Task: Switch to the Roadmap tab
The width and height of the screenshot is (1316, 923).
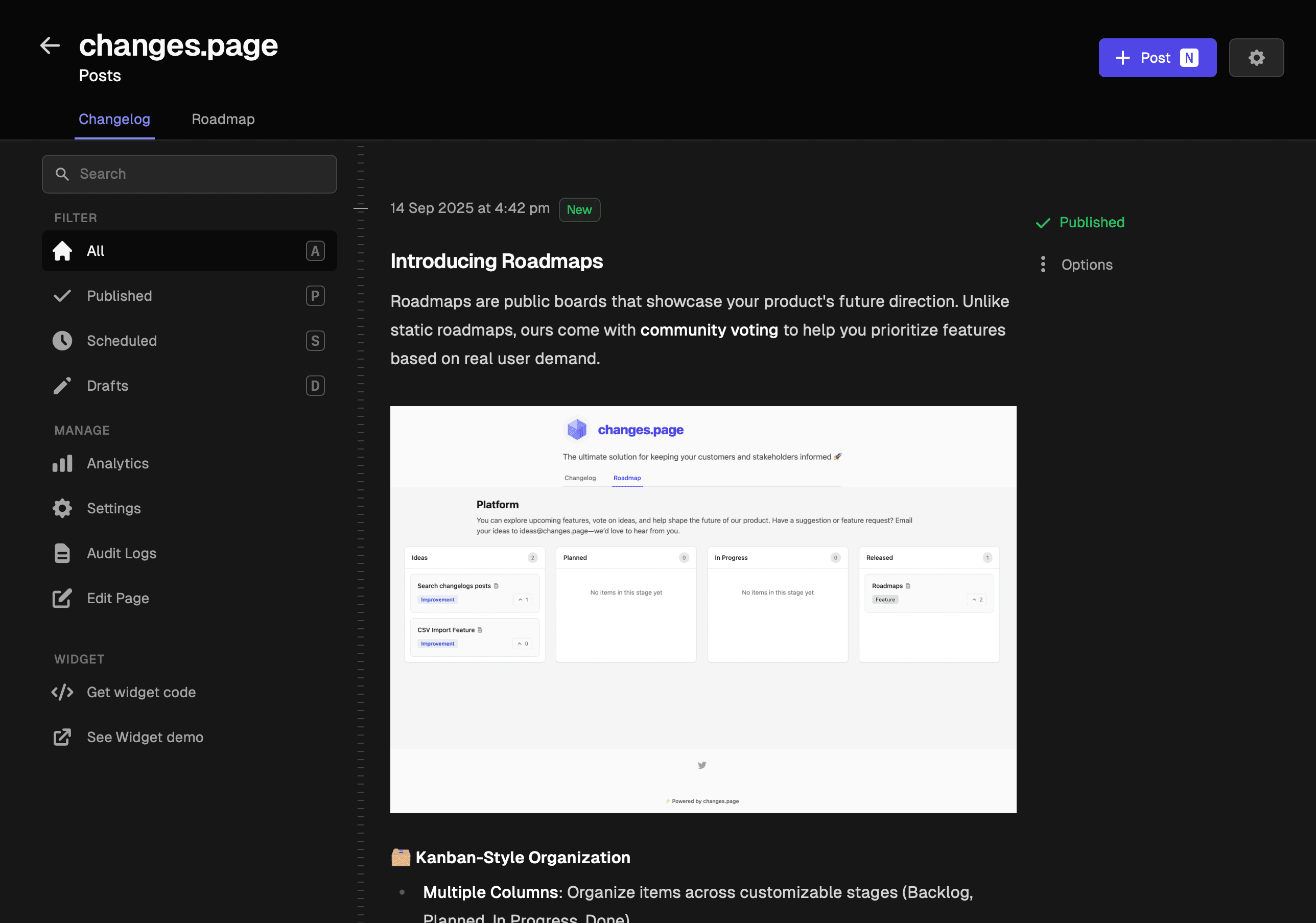Action: (x=223, y=119)
